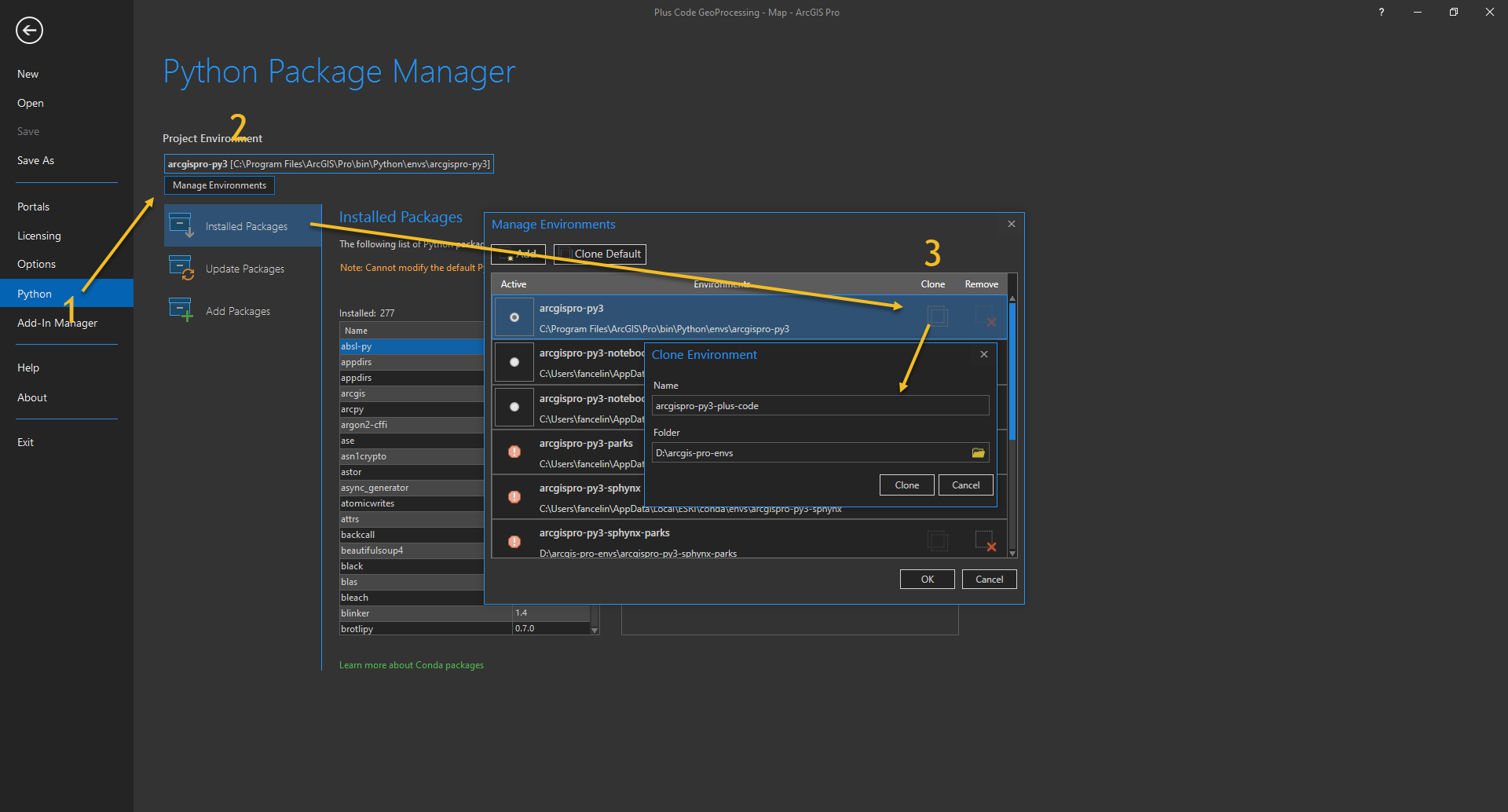Select the async_generator package row
Image resolution: width=1508 pixels, height=812 pixels.
click(x=412, y=488)
